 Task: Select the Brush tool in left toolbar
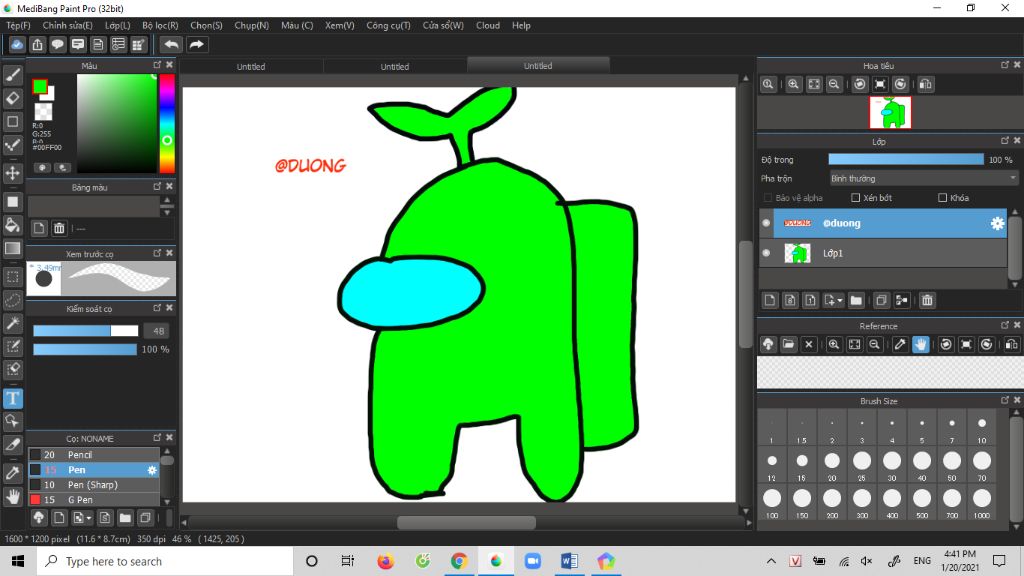point(12,75)
